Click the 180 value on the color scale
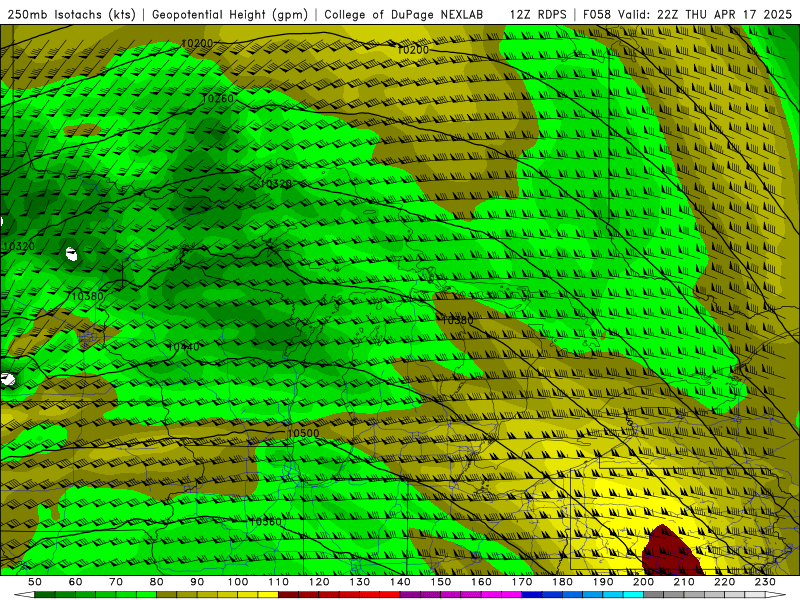This screenshot has height=600, width=800. [x=562, y=582]
